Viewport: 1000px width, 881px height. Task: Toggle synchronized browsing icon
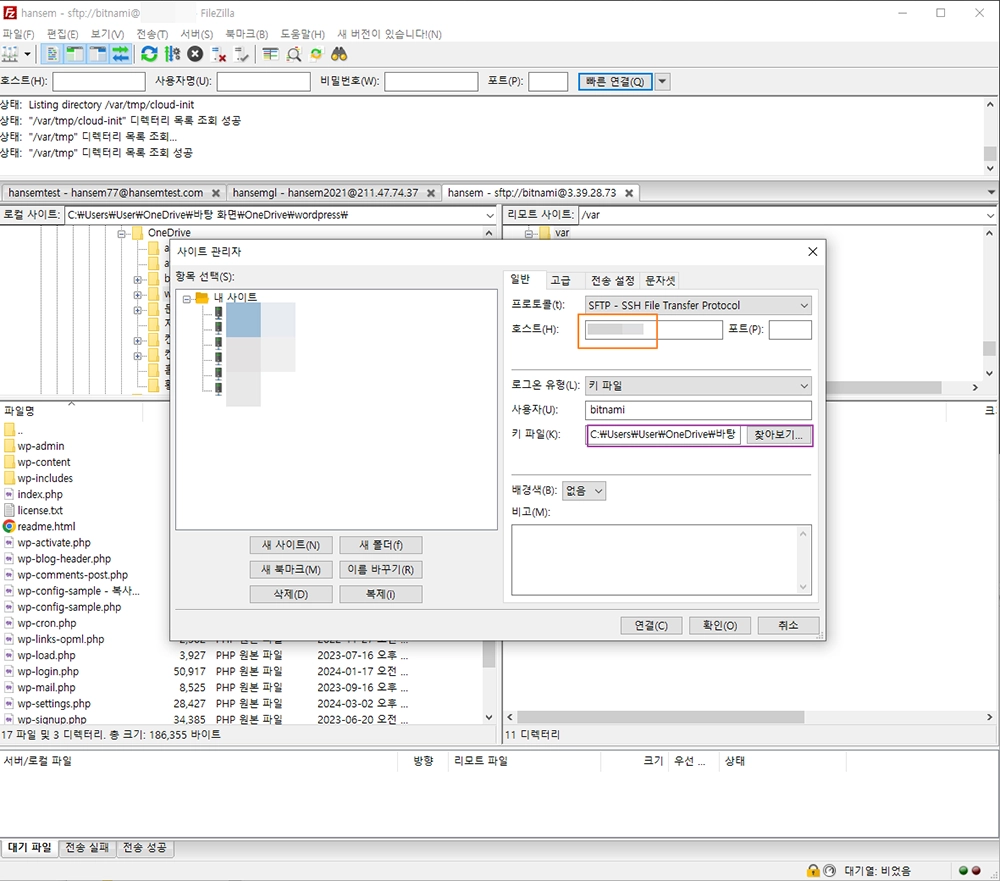click(x=316, y=54)
